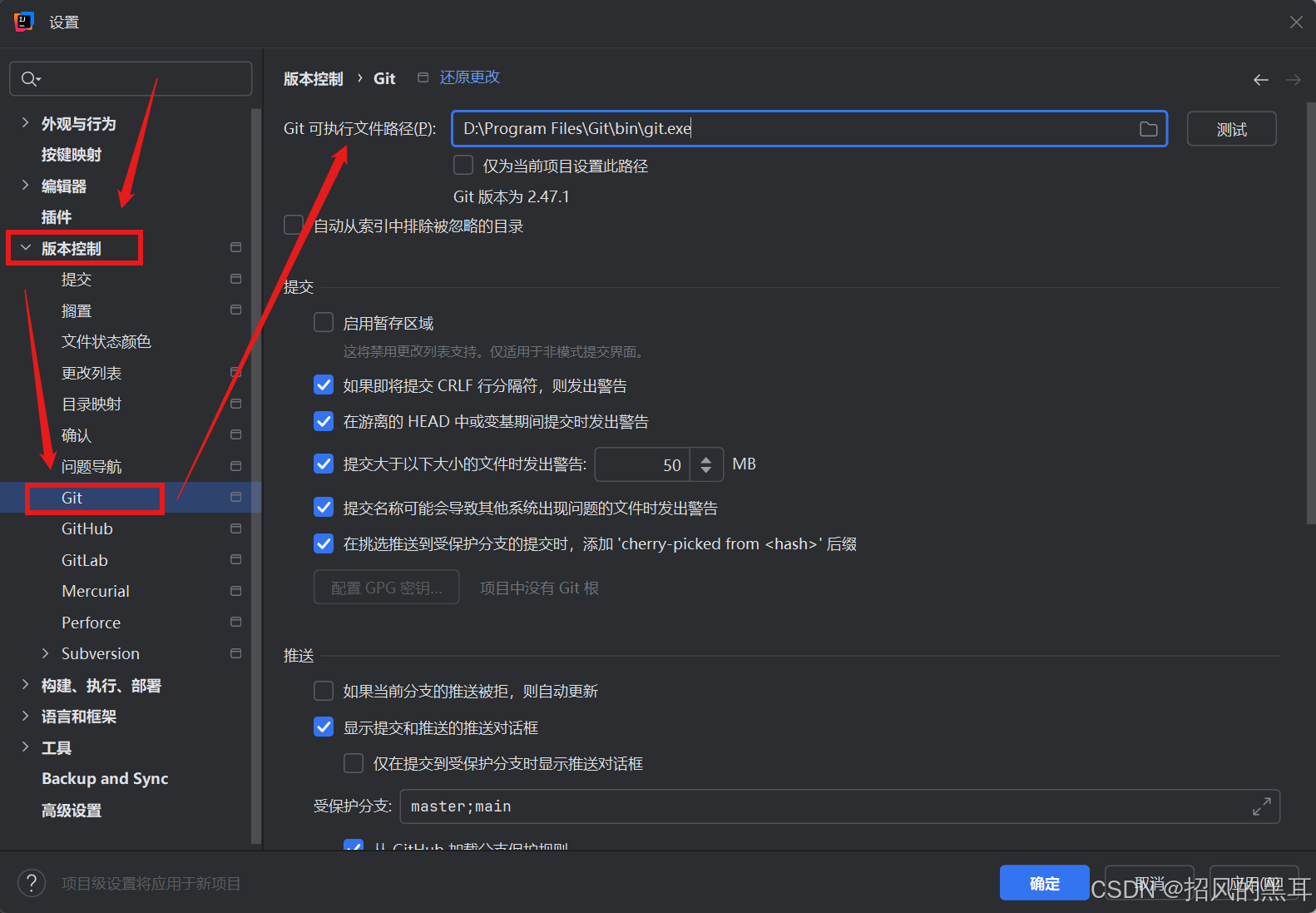Uncheck detached HEAD commit warning checkbox
The height and width of the screenshot is (913, 1316).
tap(324, 421)
